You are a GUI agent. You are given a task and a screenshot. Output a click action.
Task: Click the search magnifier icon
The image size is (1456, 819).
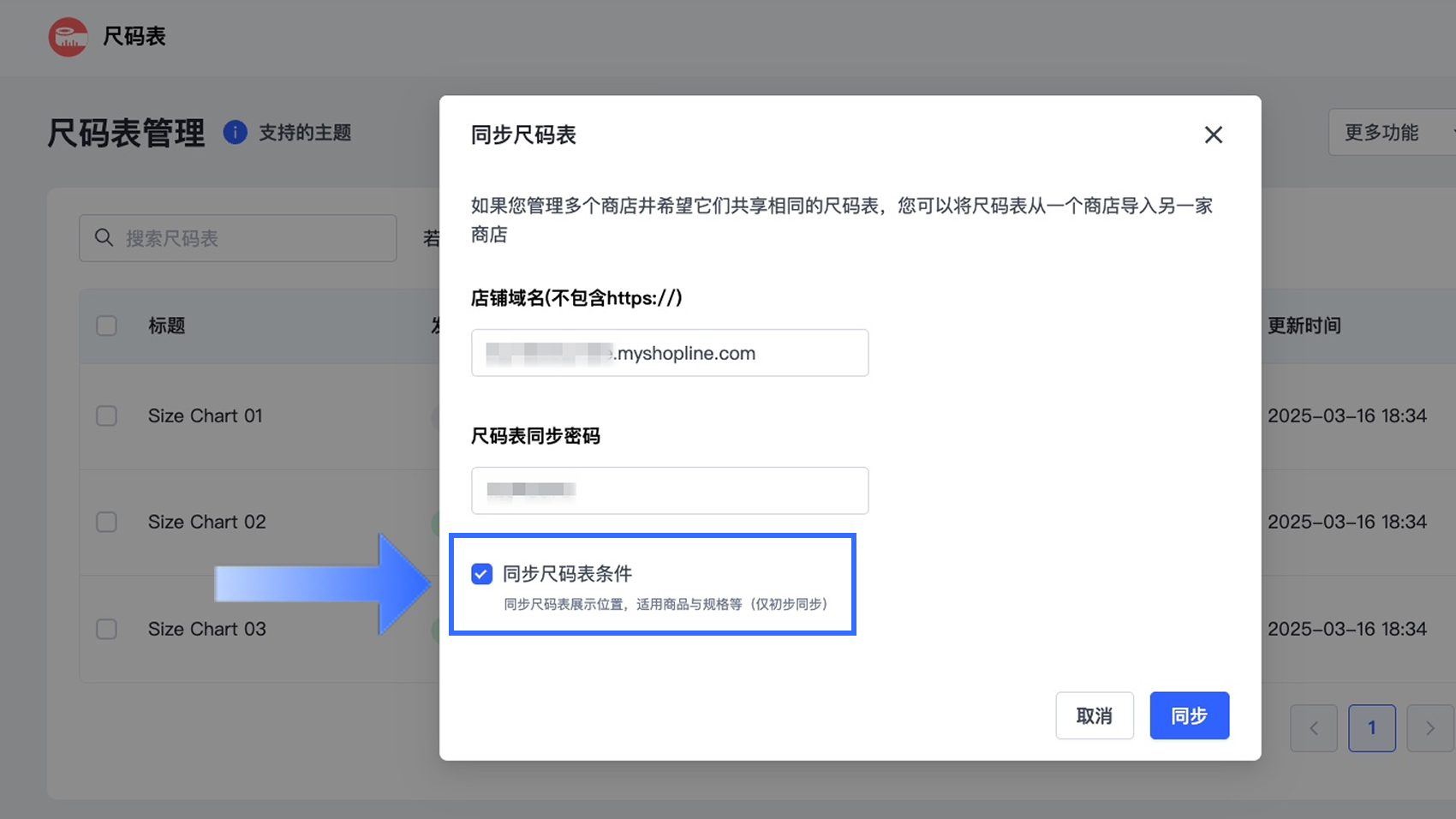point(104,237)
